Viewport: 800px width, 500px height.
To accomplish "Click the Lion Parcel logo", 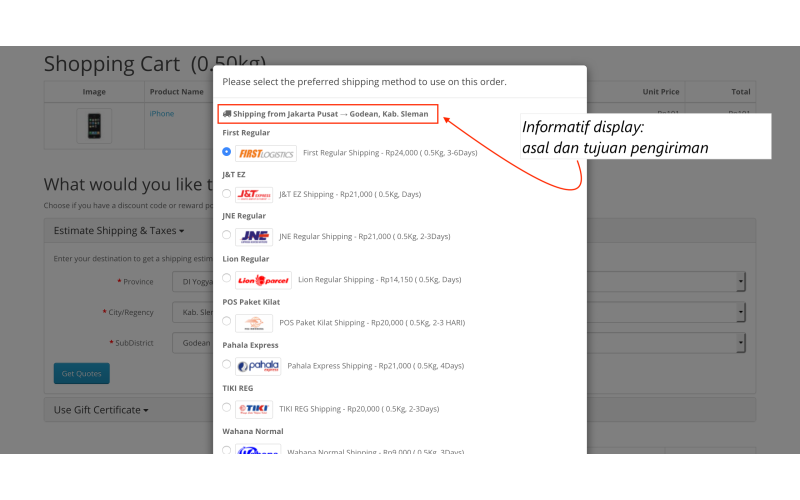I will [x=263, y=280].
